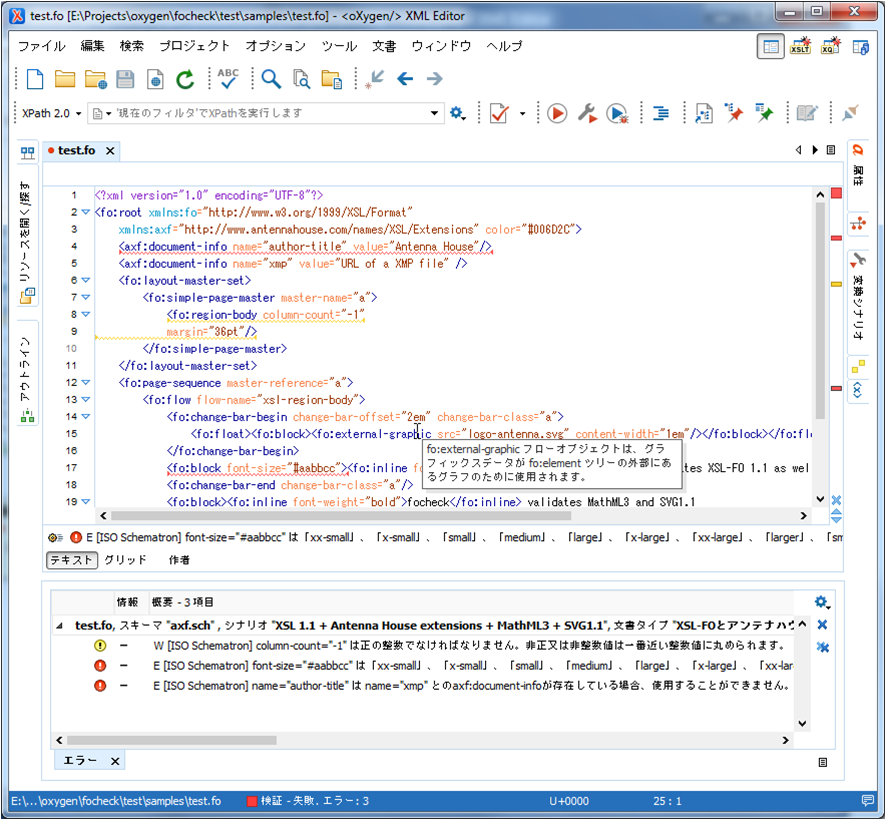This screenshot has width=886, height=820.
Task: Open the XPath 2.0 version dropdown
Action: pyautogui.click(x=51, y=113)
